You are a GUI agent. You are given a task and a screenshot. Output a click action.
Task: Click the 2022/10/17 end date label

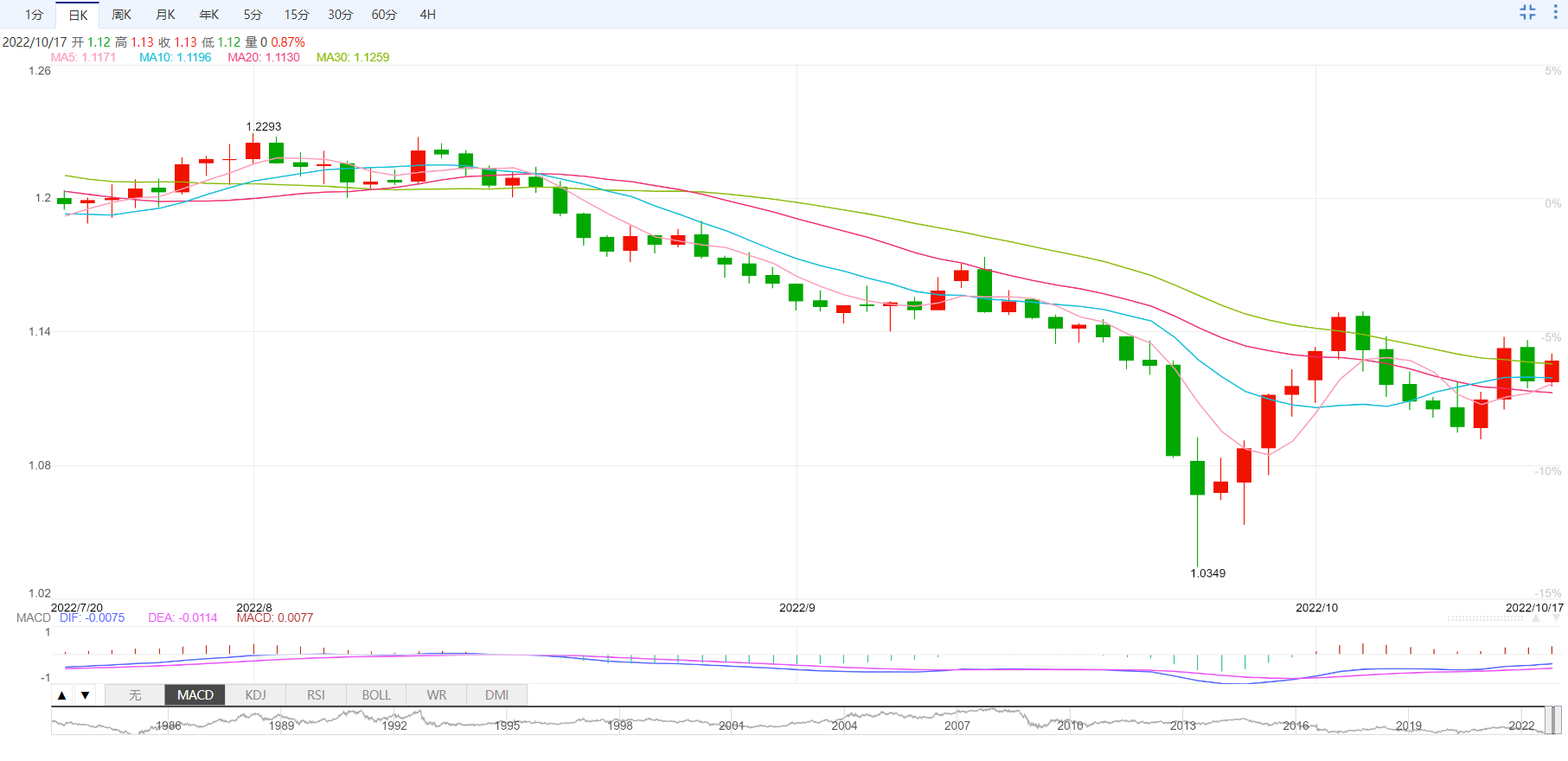coord(1534,608)
